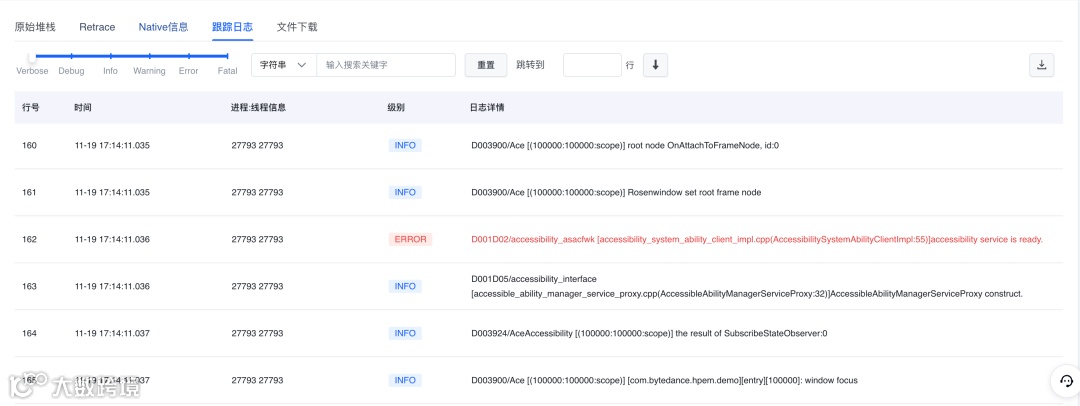This screenshot has width=1080, height=406.
Task: Click the INFO badge in row 163
Action: (x=404, y=286)
